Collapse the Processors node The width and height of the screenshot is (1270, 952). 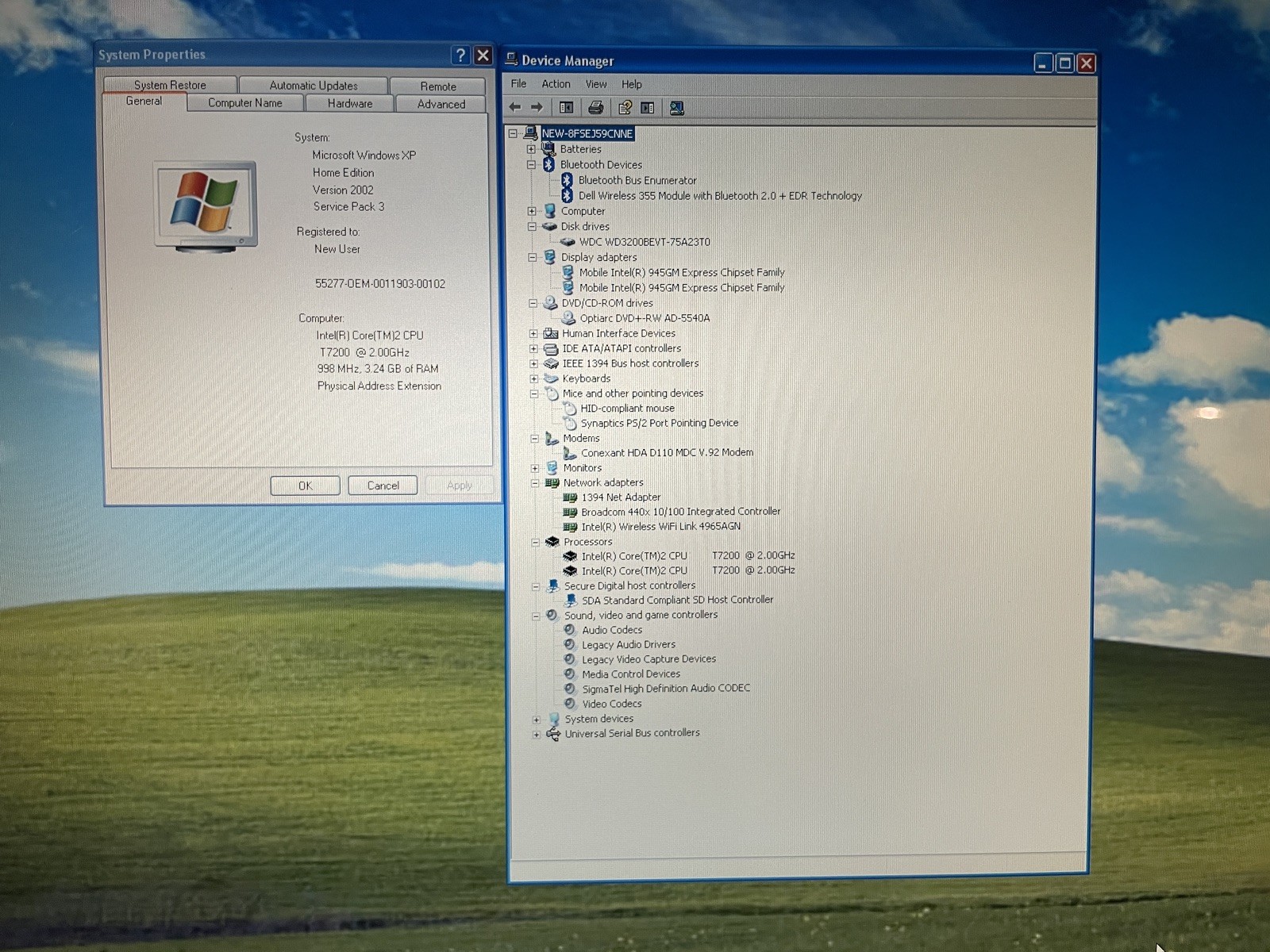tap(535, 543)
